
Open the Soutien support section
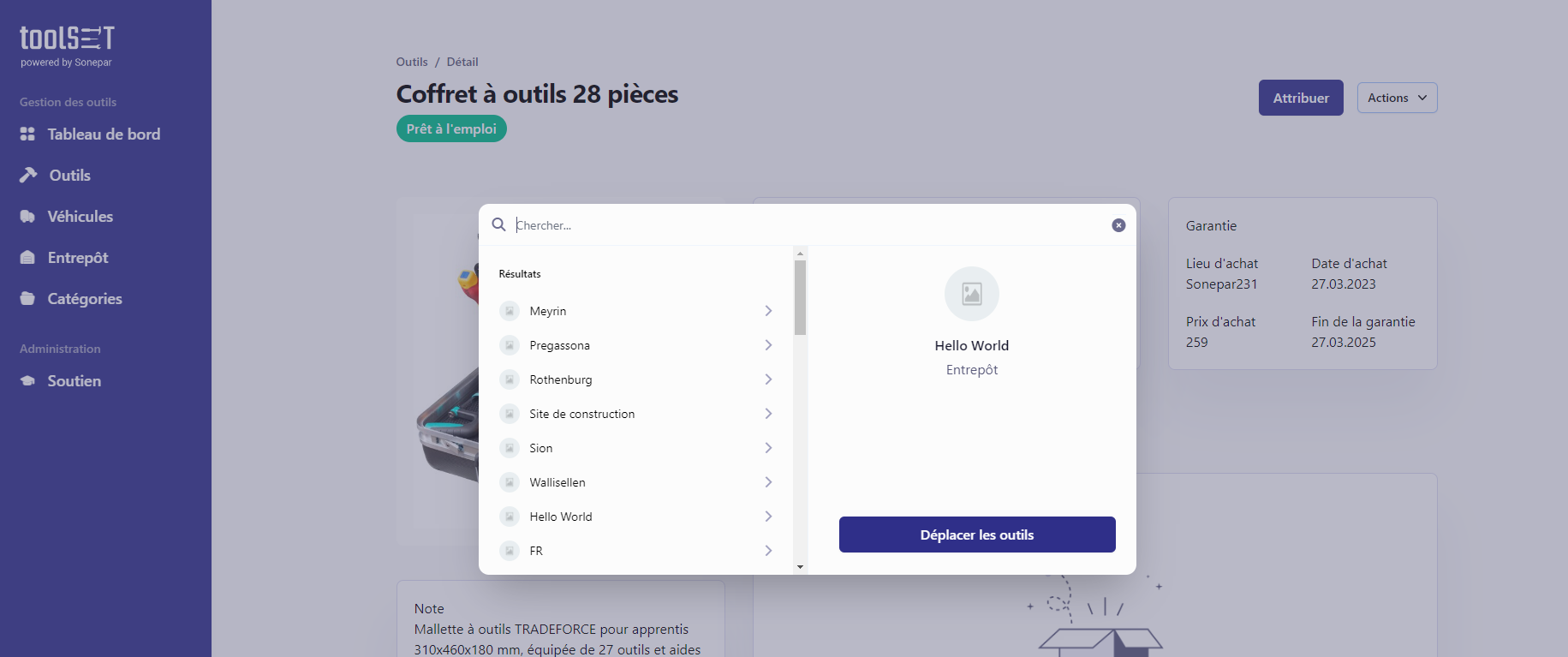pyautogui.click(x=60, y=381)
